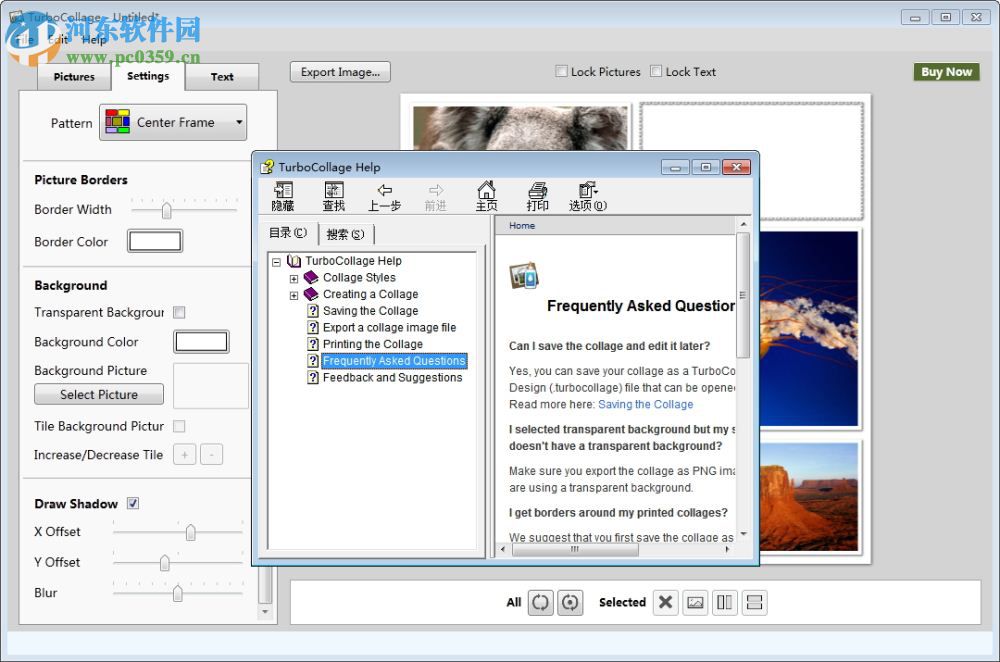Expand the Collage Styles help topic
The image size is (1000, 662).
pos(294,278)
